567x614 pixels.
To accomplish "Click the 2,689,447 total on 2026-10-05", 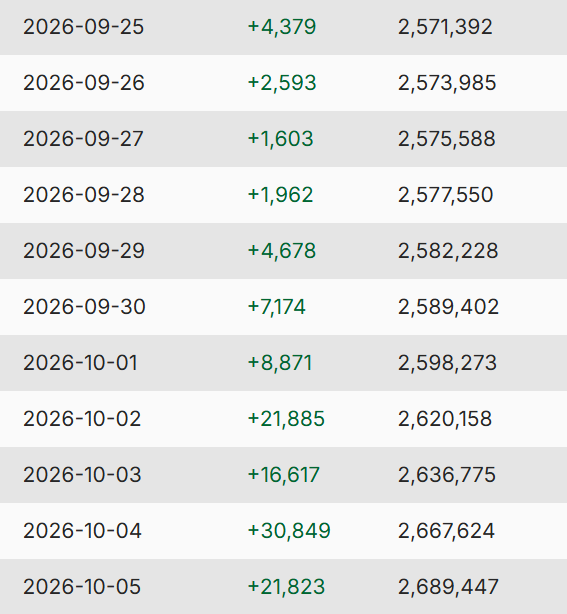I will [x=448, y=587].
